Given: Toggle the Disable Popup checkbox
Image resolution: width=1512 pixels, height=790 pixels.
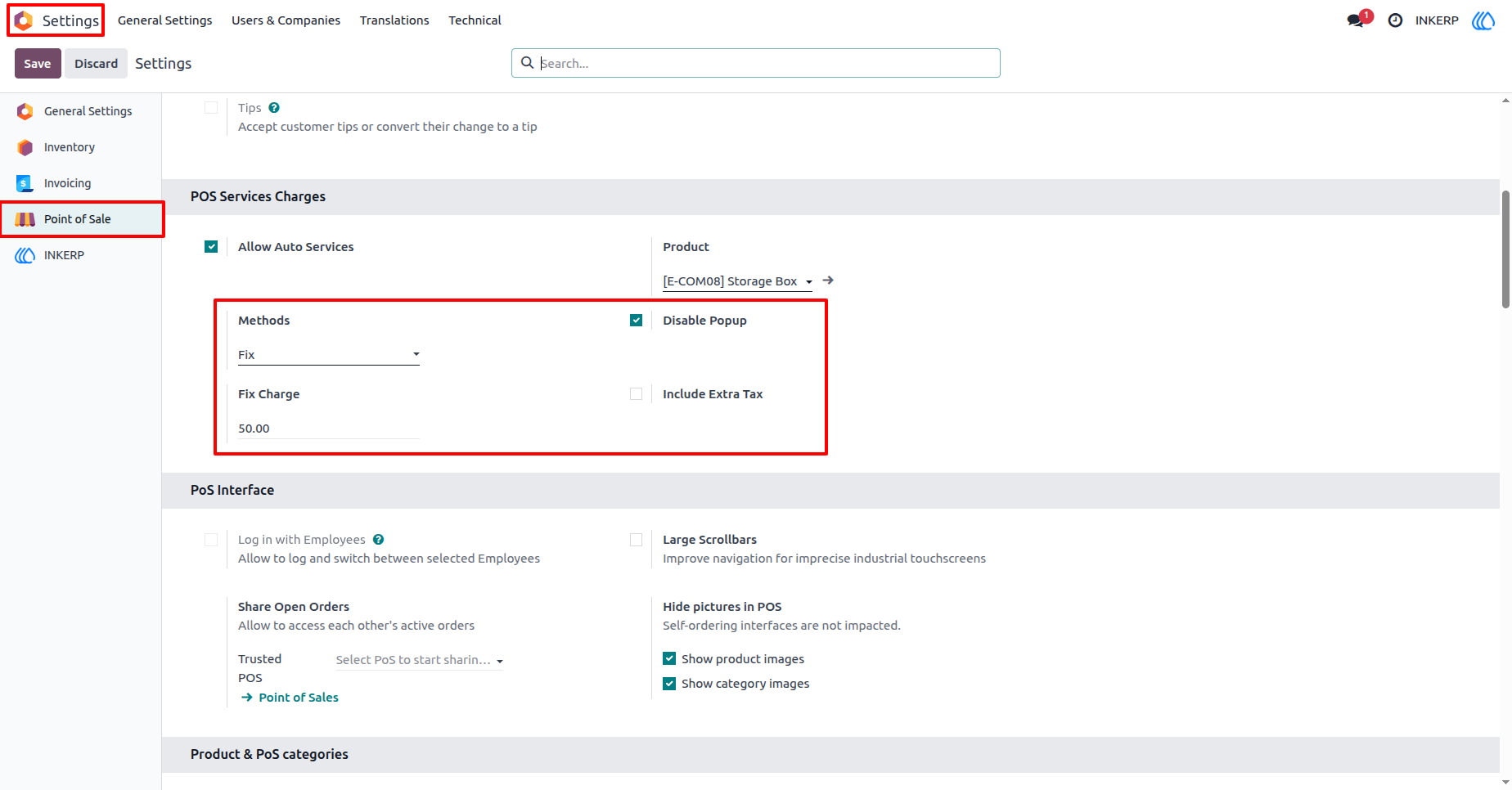Looking at the screenshot, I should coord(636,321).
